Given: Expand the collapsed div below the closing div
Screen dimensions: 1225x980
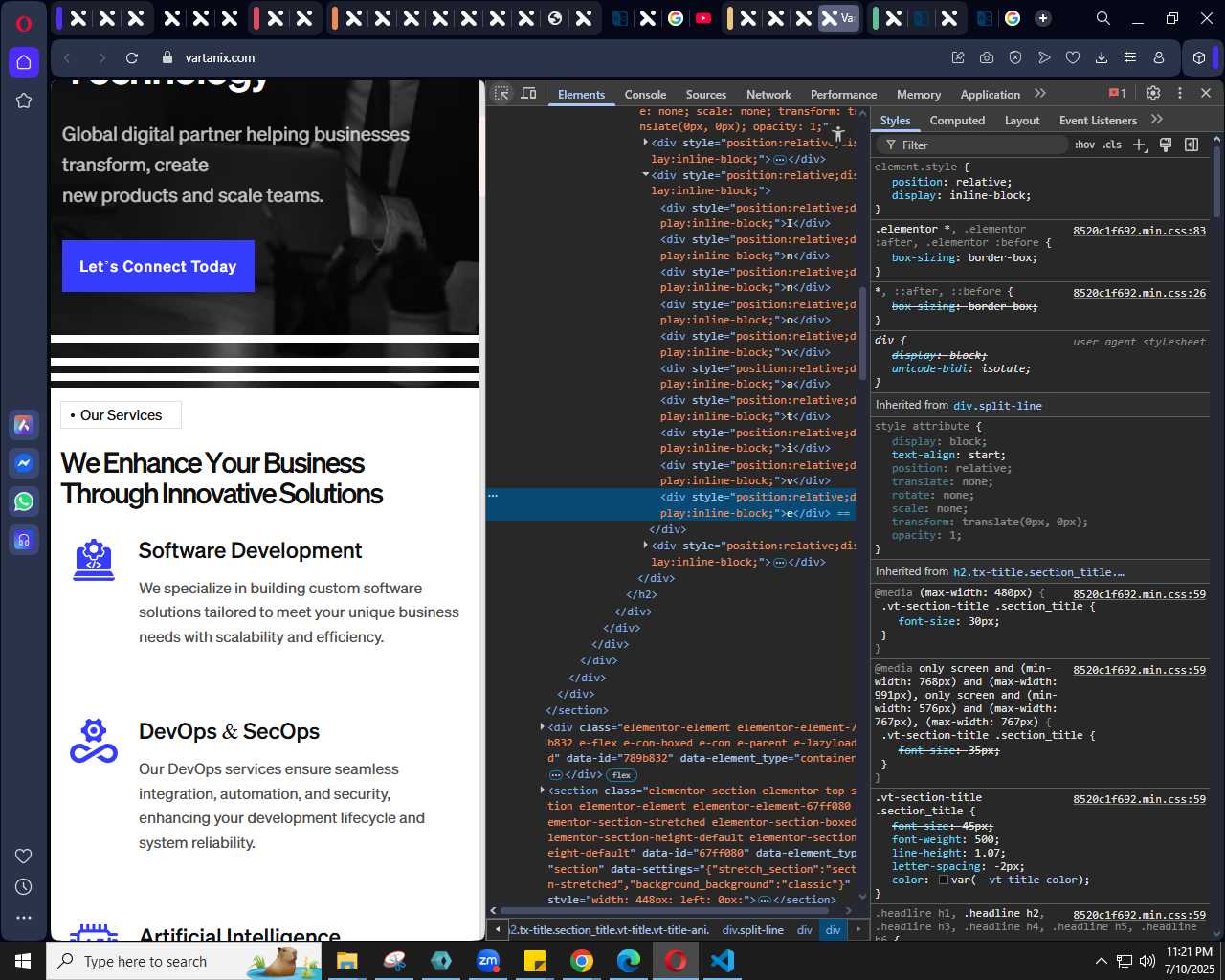Looking at the screenshot, I should [x=645, y=546].
